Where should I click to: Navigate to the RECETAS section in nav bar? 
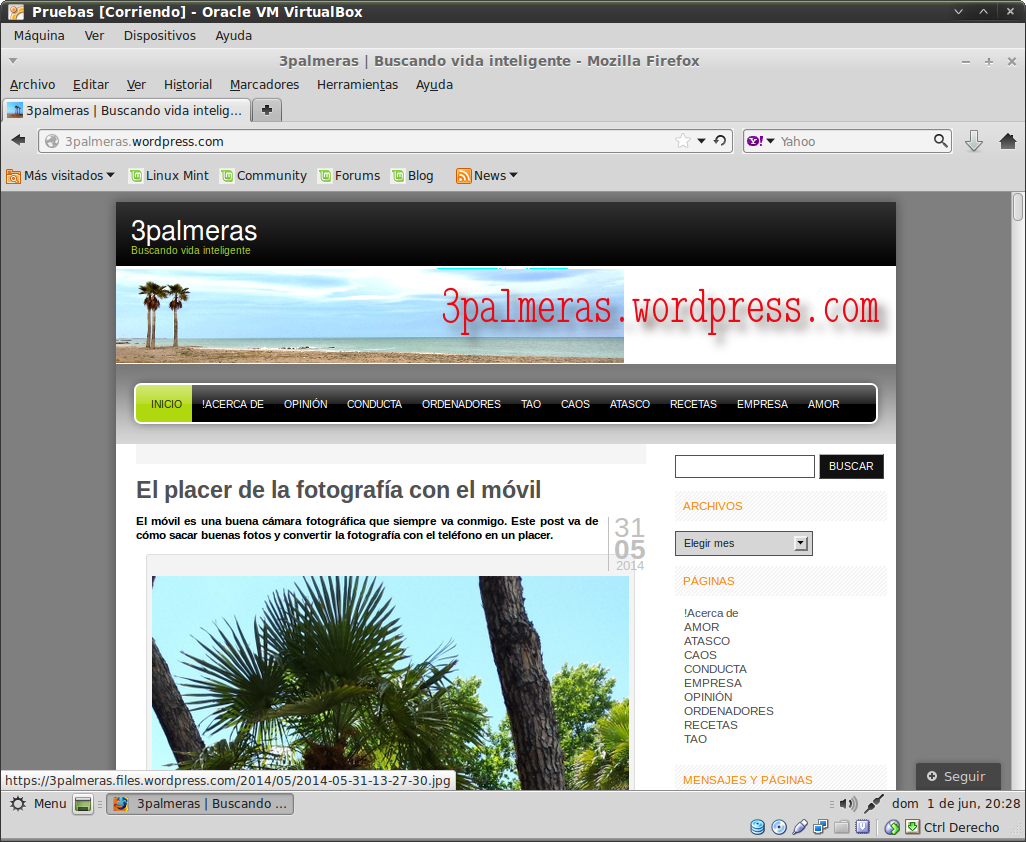(x=693, y=404)
